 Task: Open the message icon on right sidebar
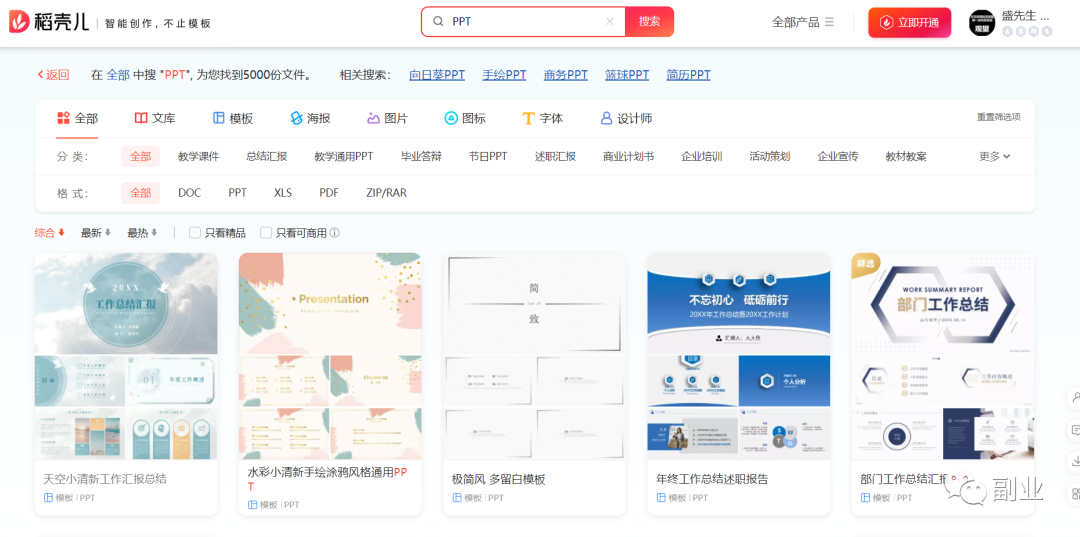(x=1074, y=429)
